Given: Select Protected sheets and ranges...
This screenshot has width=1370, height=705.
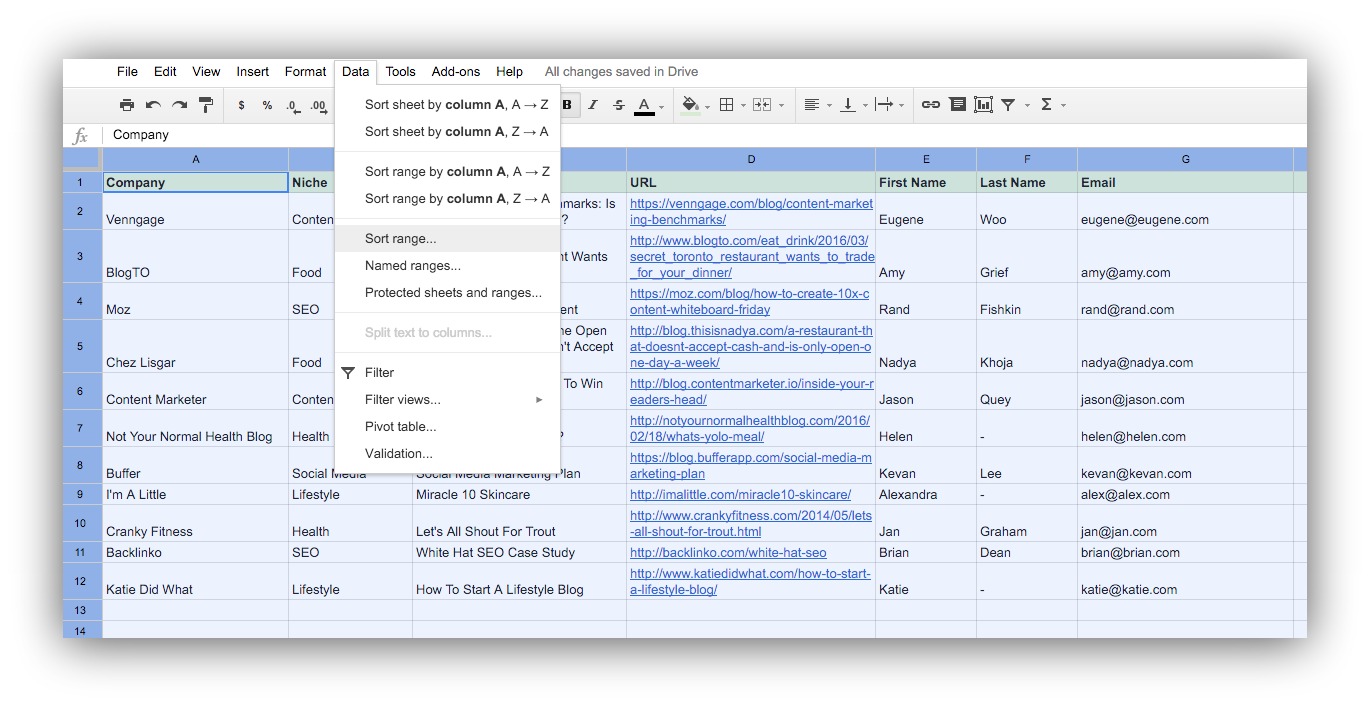Looking at the screenshot, I should pos(447,293).
